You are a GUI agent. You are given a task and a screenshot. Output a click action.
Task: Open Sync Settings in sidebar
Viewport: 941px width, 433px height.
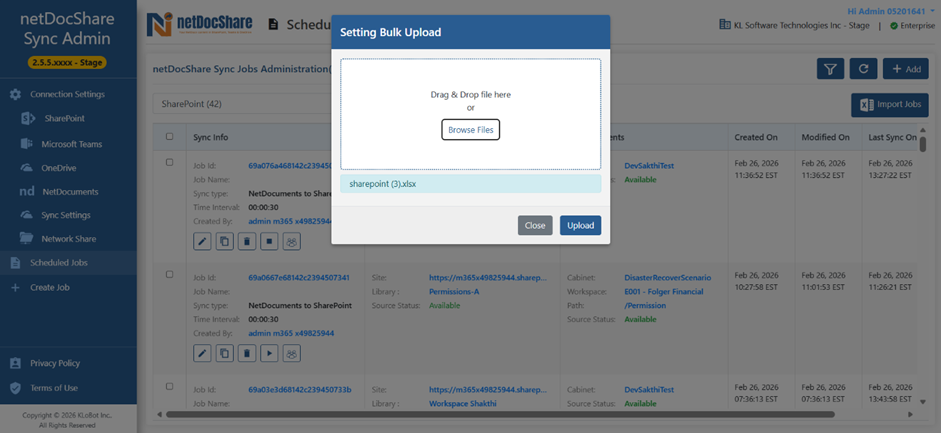click(66, 215)
